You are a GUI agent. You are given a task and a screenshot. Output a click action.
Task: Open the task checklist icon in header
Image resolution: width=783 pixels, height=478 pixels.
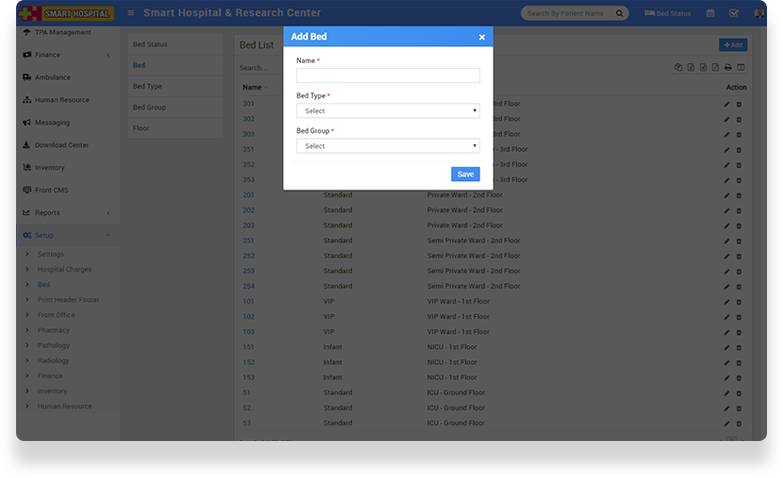tap(734, 14)
